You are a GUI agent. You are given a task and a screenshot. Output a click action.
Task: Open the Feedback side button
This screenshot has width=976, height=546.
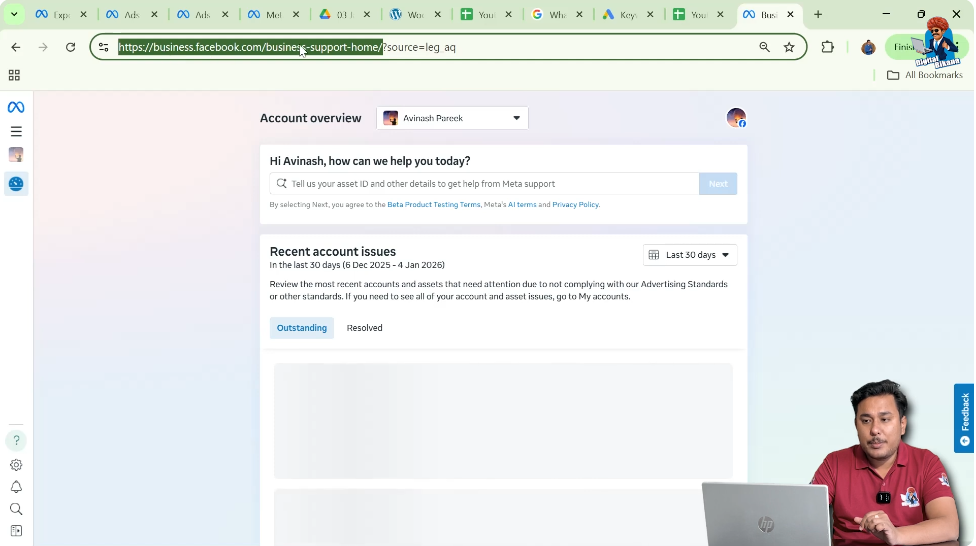(964, 418)
